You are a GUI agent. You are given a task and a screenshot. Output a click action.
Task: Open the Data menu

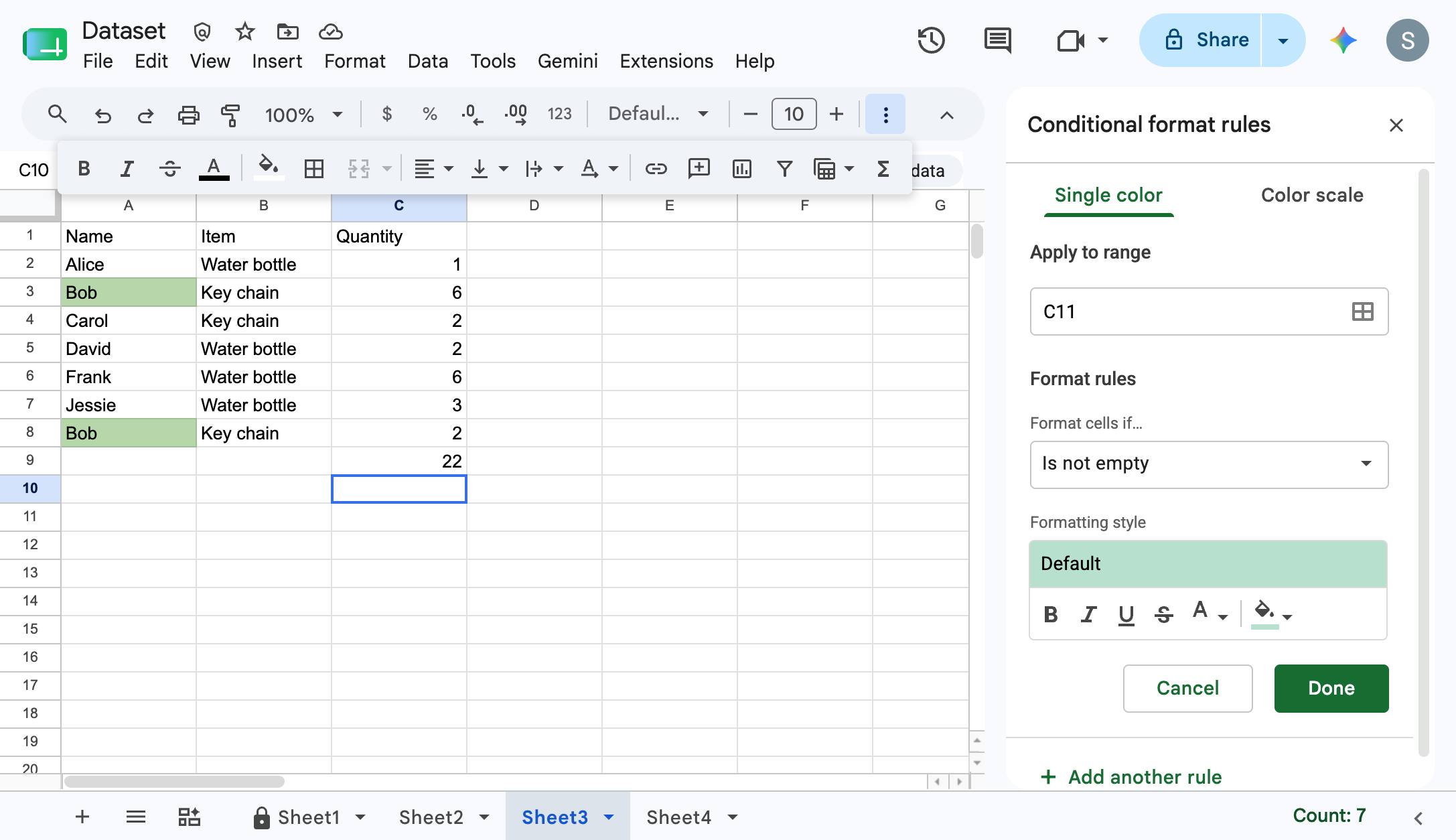[428, 61]
